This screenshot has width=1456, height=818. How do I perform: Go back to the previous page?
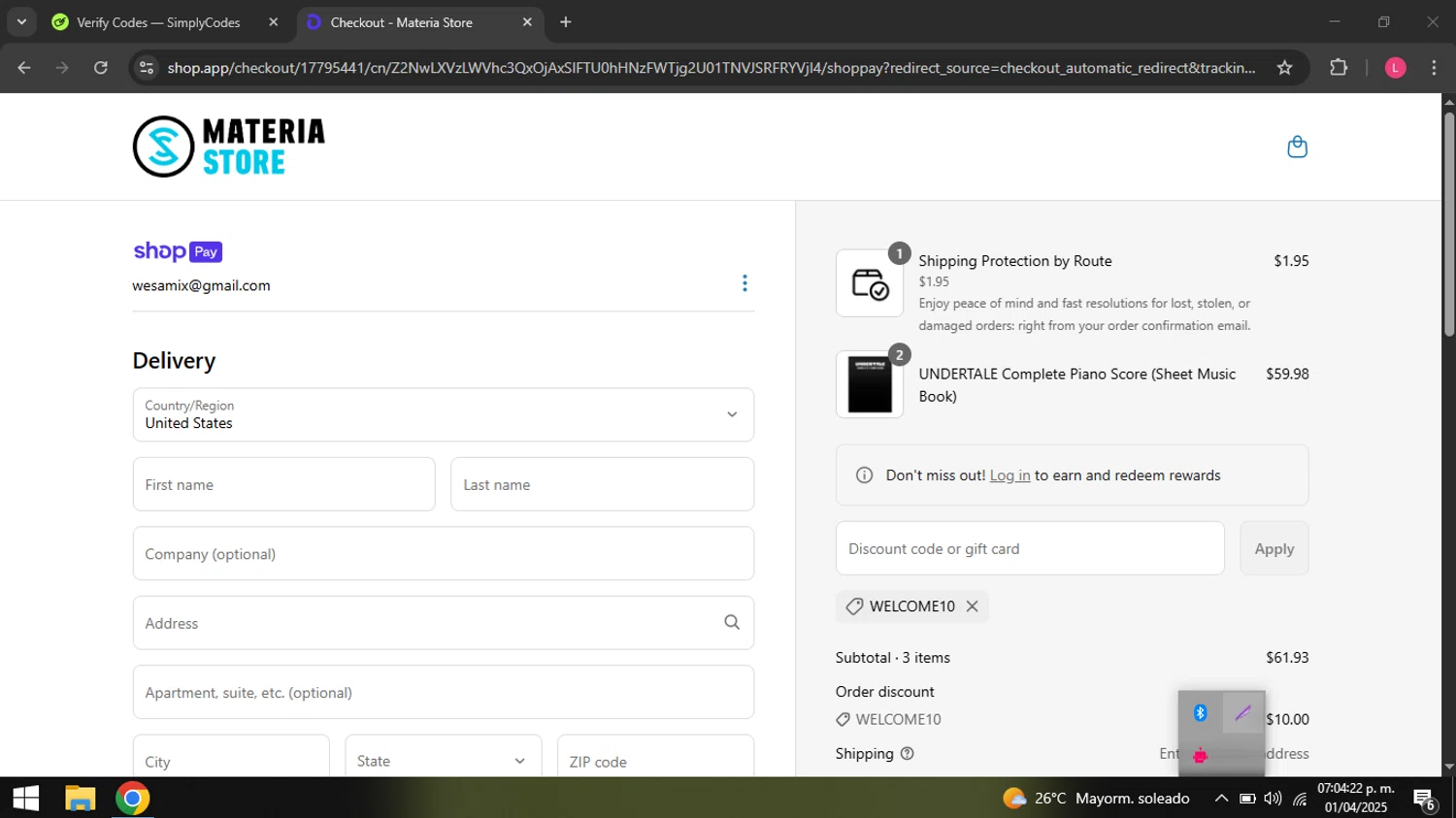(x=24, y=68)
